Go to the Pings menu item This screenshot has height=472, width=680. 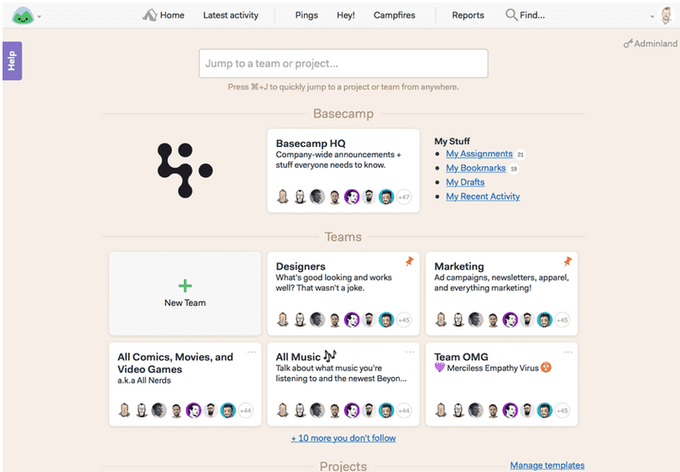click(307, 15)
